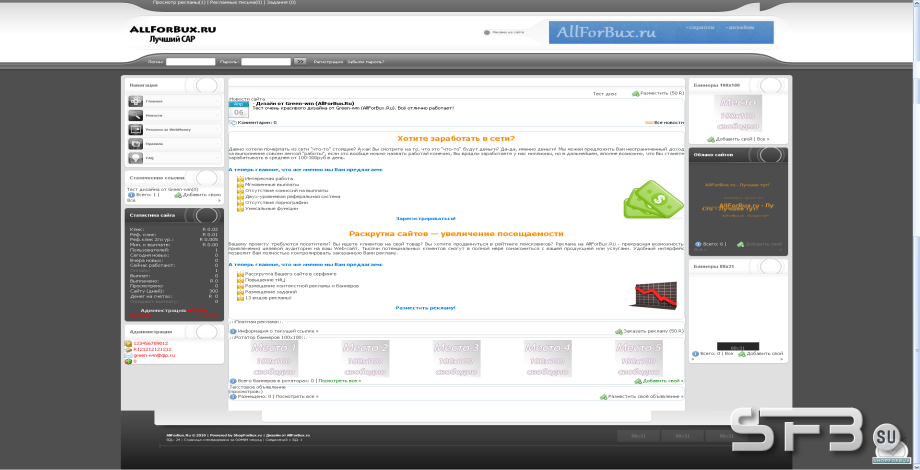Image resolution: width=920 pixels, height=470 pixels.
Task: Click the admin WMID number 123456789012
Action: coord(151,343)
